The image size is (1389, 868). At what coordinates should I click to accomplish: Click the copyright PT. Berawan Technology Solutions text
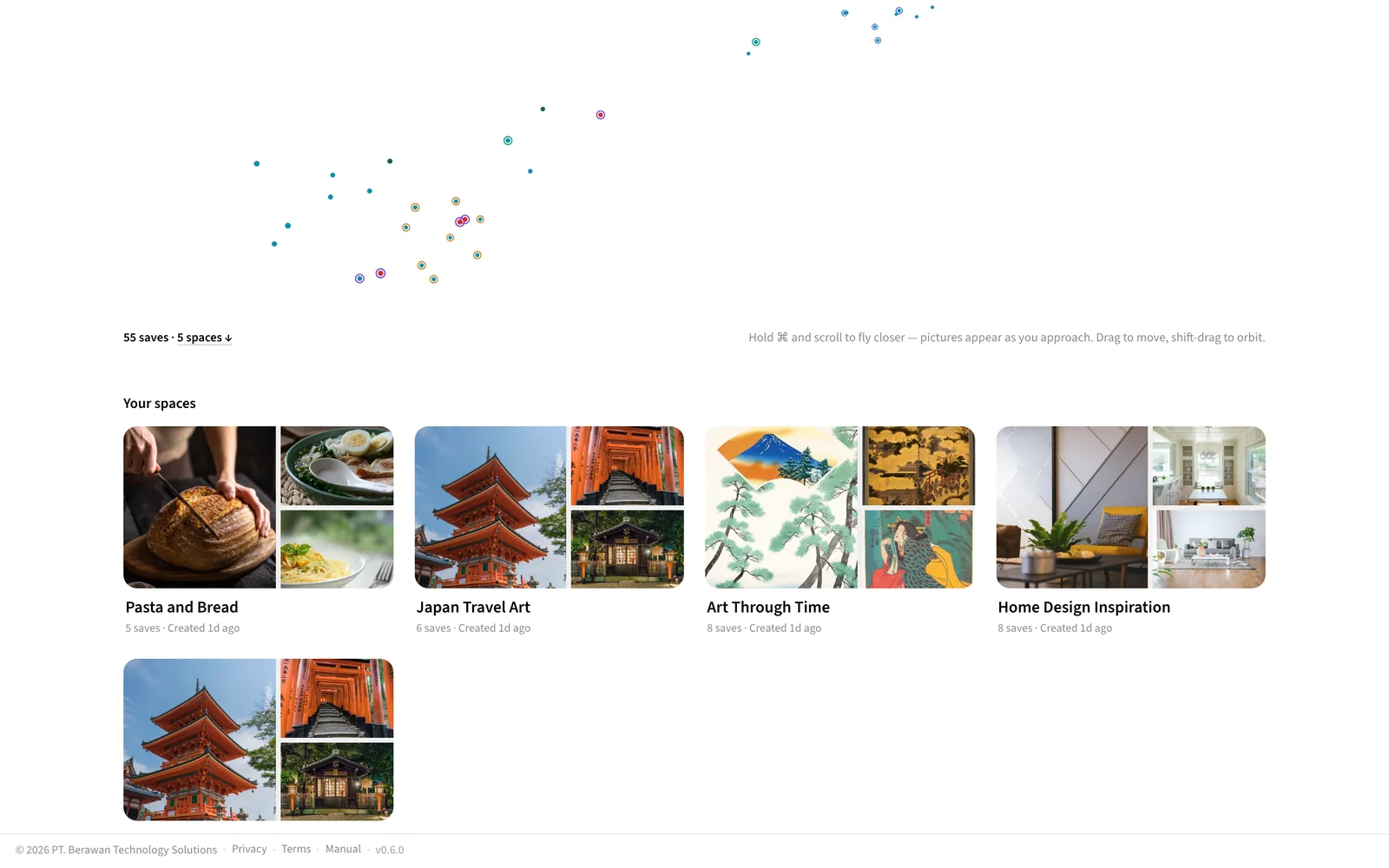tap(116, 850)
